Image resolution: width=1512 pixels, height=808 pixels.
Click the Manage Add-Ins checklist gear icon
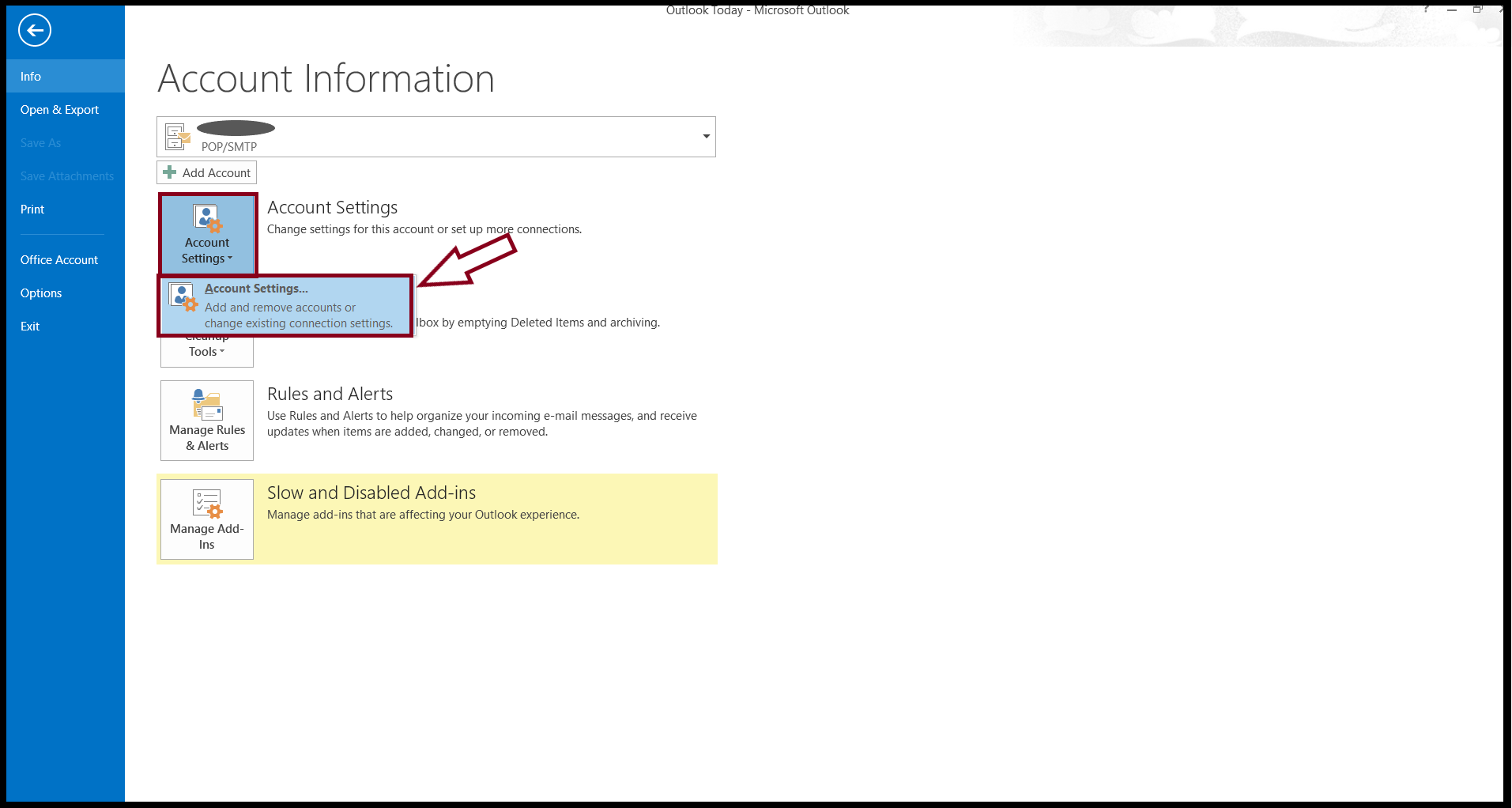[208, 504]
